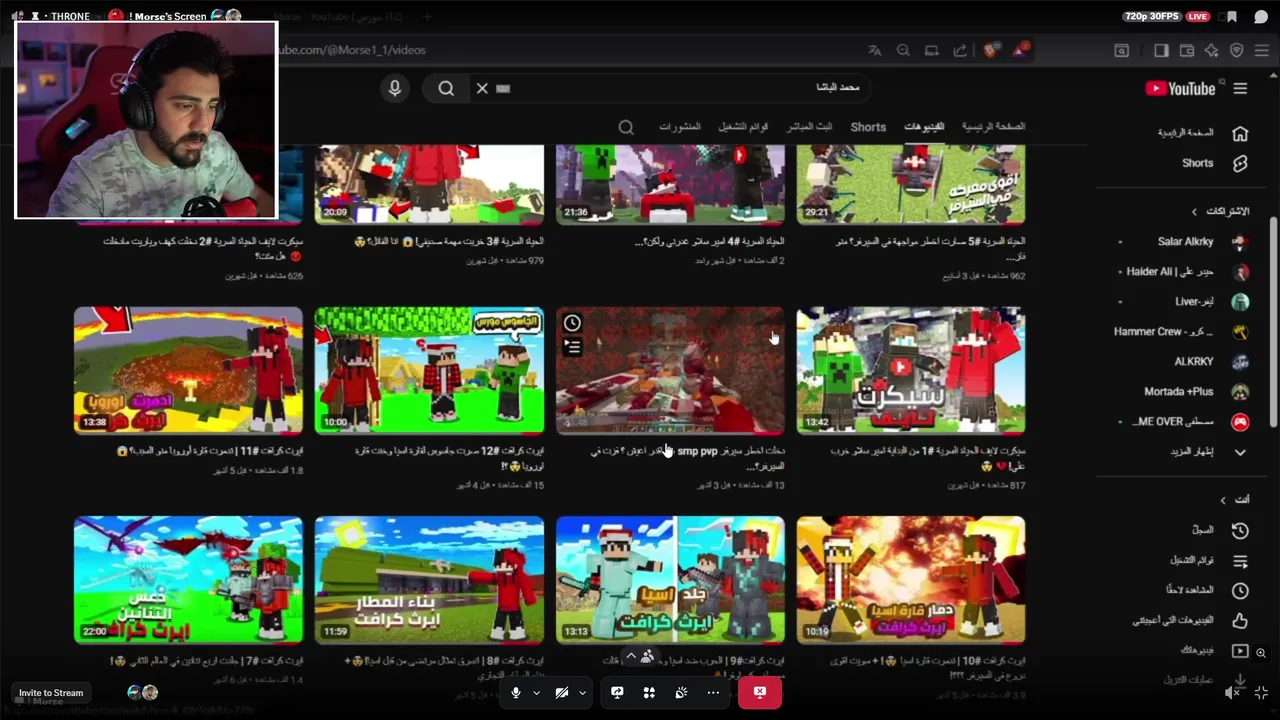Click the red disconnect call button
The width and height of the screenshot is (1280, 720).
[760, 692]
